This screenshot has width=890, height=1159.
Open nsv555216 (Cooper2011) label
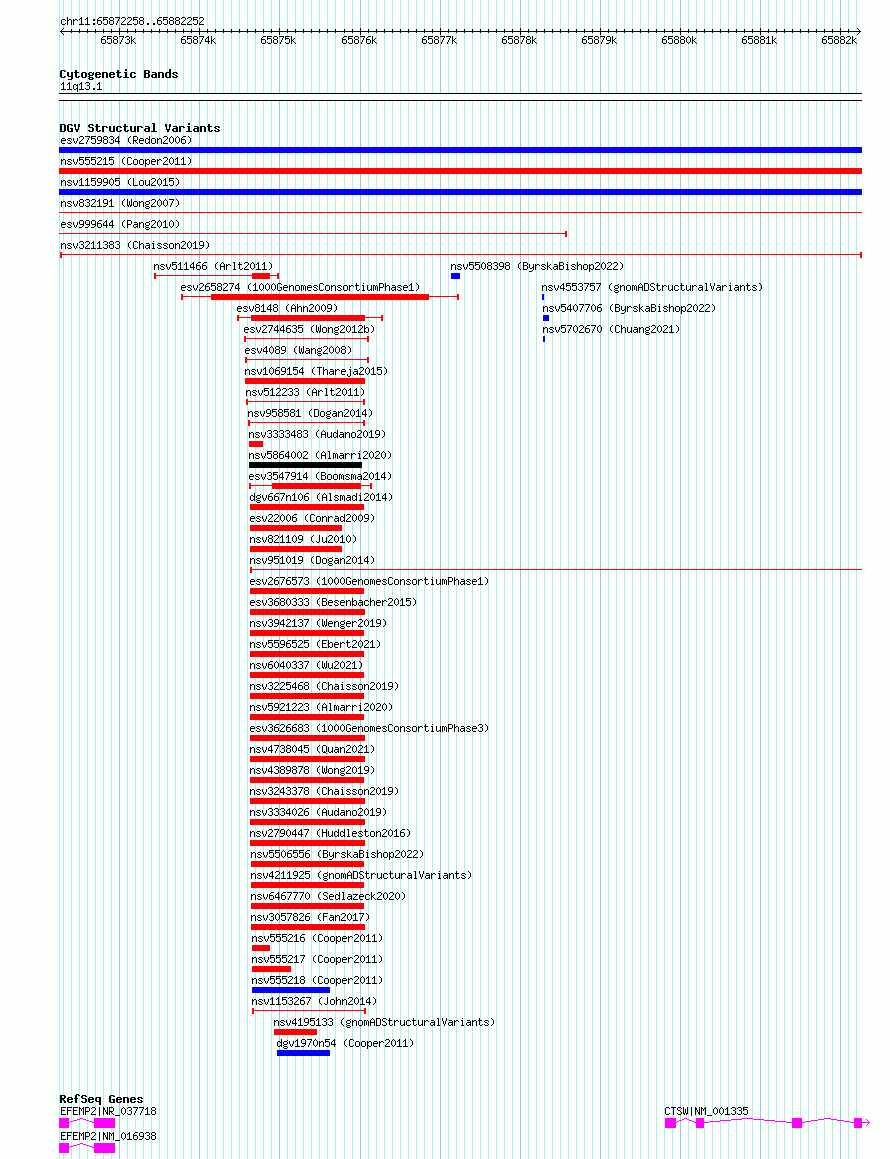[318, 939]
